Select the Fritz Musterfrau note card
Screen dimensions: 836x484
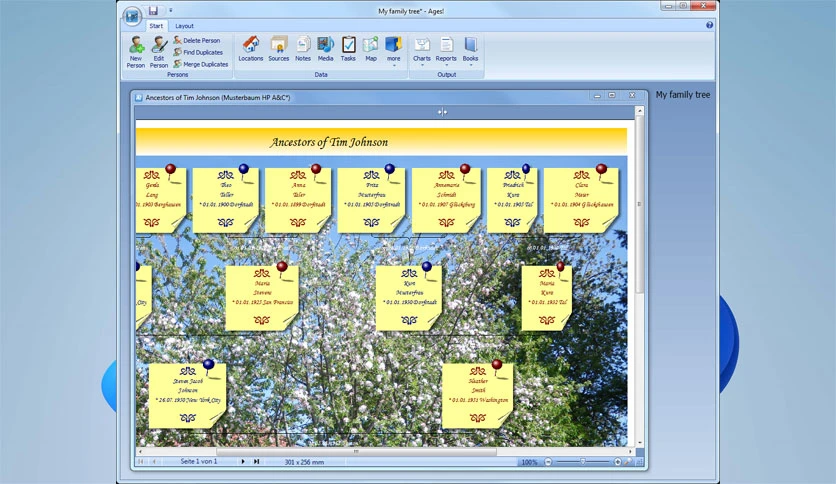click(371, 200)
